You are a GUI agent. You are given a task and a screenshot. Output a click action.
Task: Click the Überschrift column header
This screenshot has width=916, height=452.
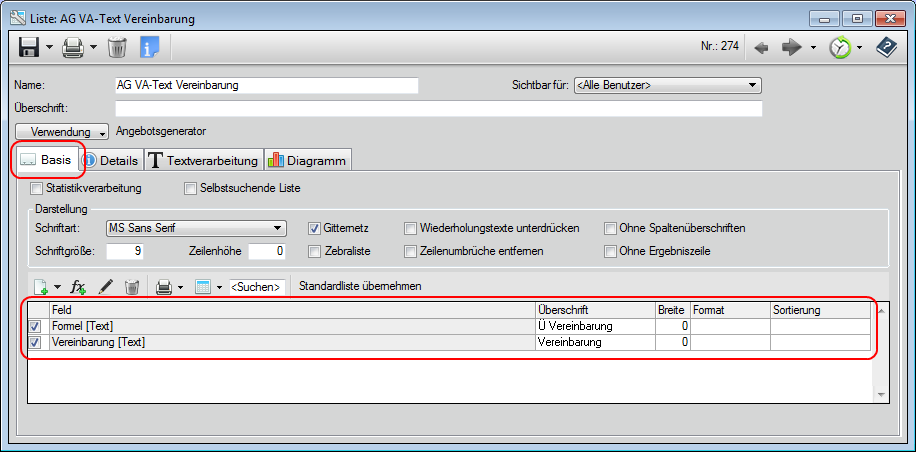(595, 311)
